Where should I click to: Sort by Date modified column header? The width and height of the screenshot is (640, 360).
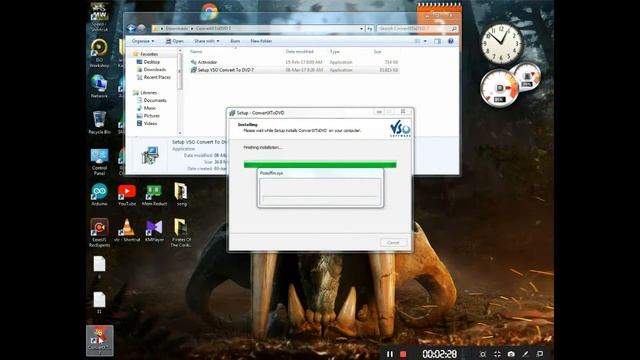click(x=300, y=52)
